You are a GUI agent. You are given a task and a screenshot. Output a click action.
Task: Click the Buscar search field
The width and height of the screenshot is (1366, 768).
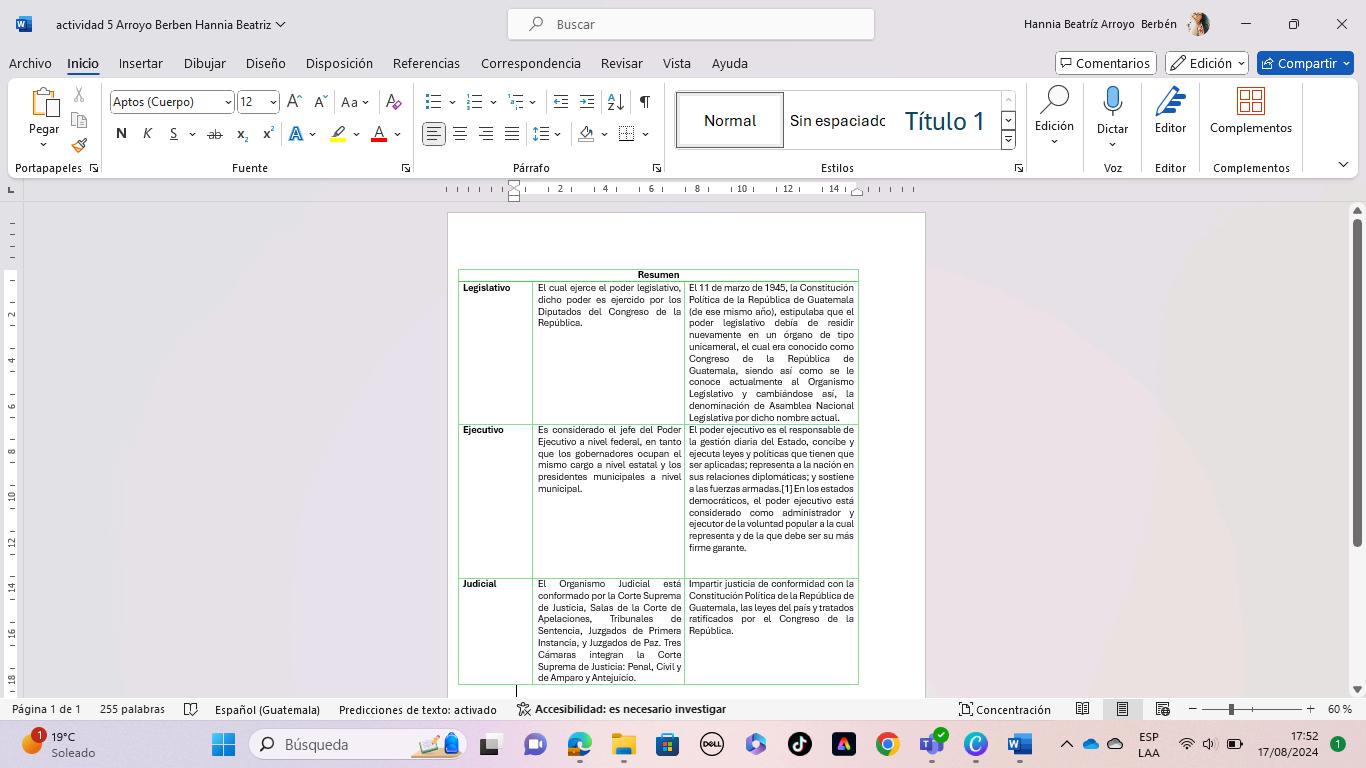(691, 24)
